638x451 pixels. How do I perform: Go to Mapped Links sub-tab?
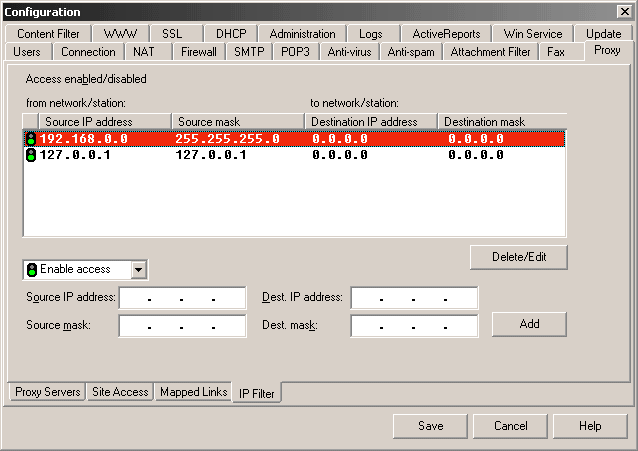click(194, 392)
